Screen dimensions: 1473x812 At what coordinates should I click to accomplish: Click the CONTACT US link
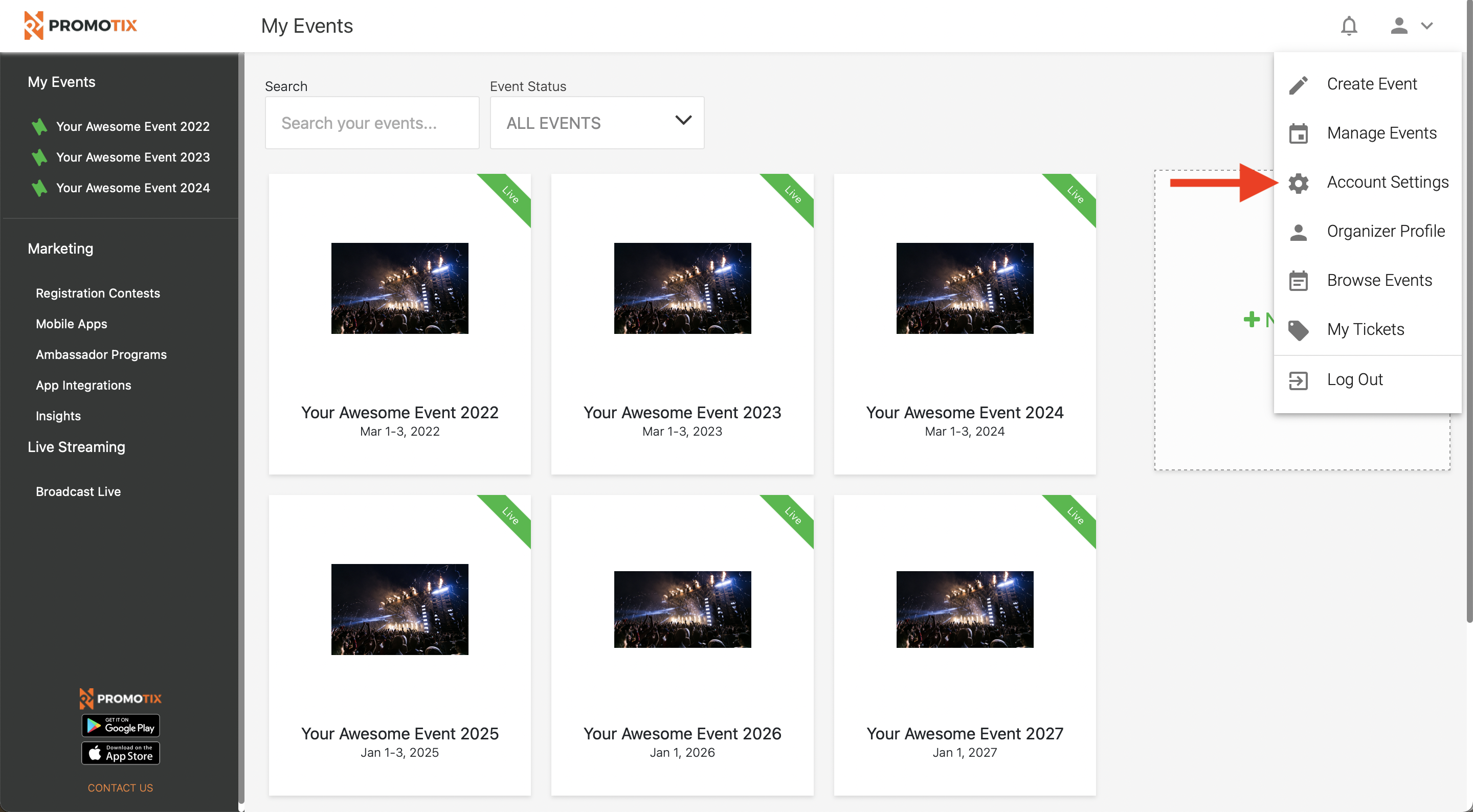coord(120,787)
